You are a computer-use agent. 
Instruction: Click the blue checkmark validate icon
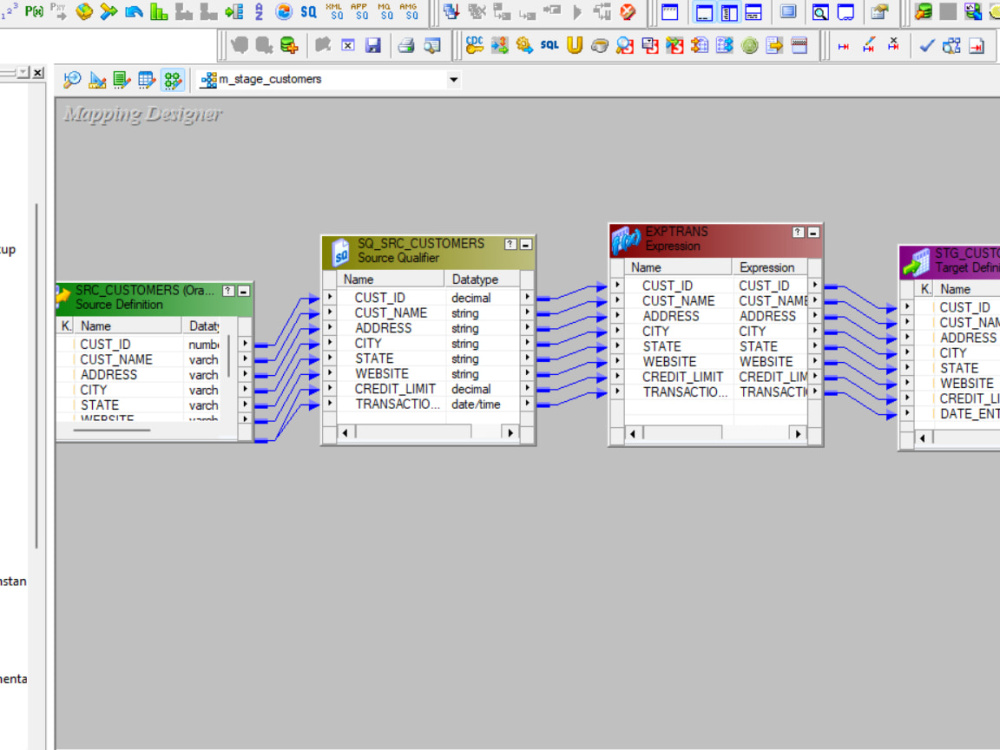[927, 45]
